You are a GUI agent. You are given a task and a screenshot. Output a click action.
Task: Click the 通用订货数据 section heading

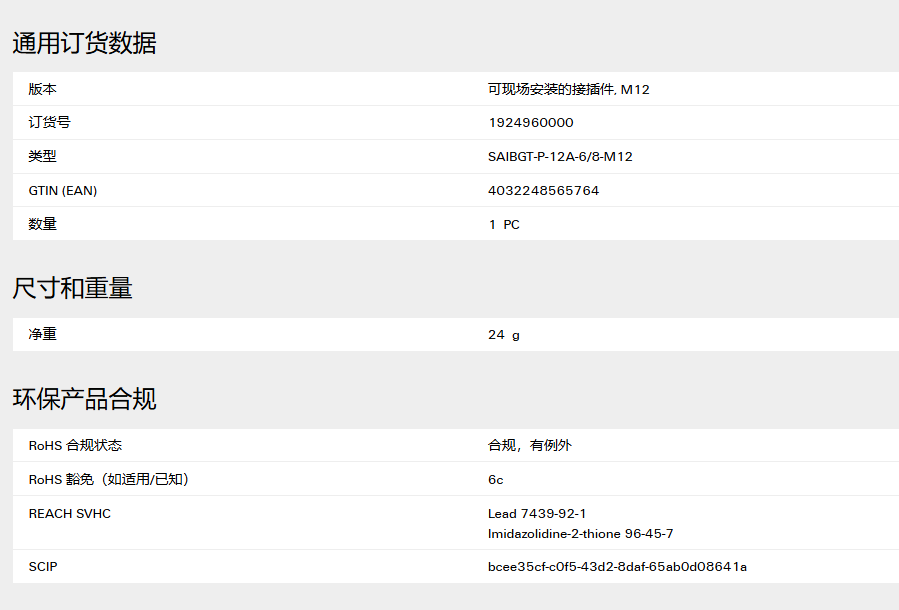(84, 43)
